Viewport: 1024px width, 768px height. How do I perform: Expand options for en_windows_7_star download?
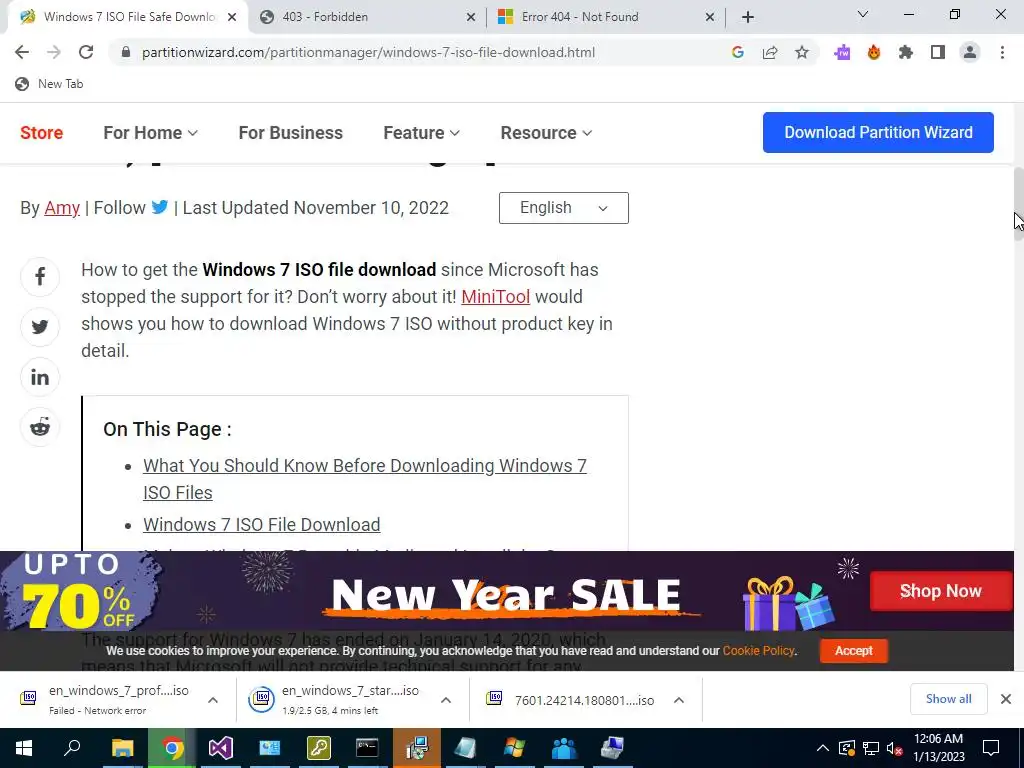(446, 700)
